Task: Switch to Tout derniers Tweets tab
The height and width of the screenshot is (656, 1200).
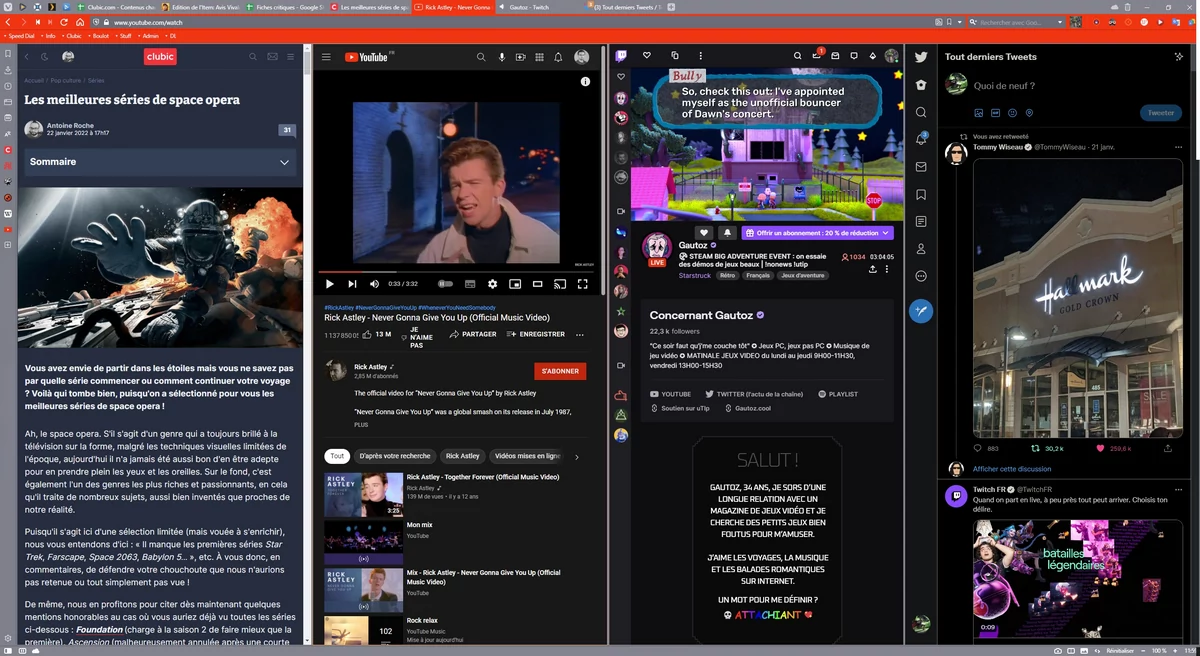Action: click(x=623, y=7)
